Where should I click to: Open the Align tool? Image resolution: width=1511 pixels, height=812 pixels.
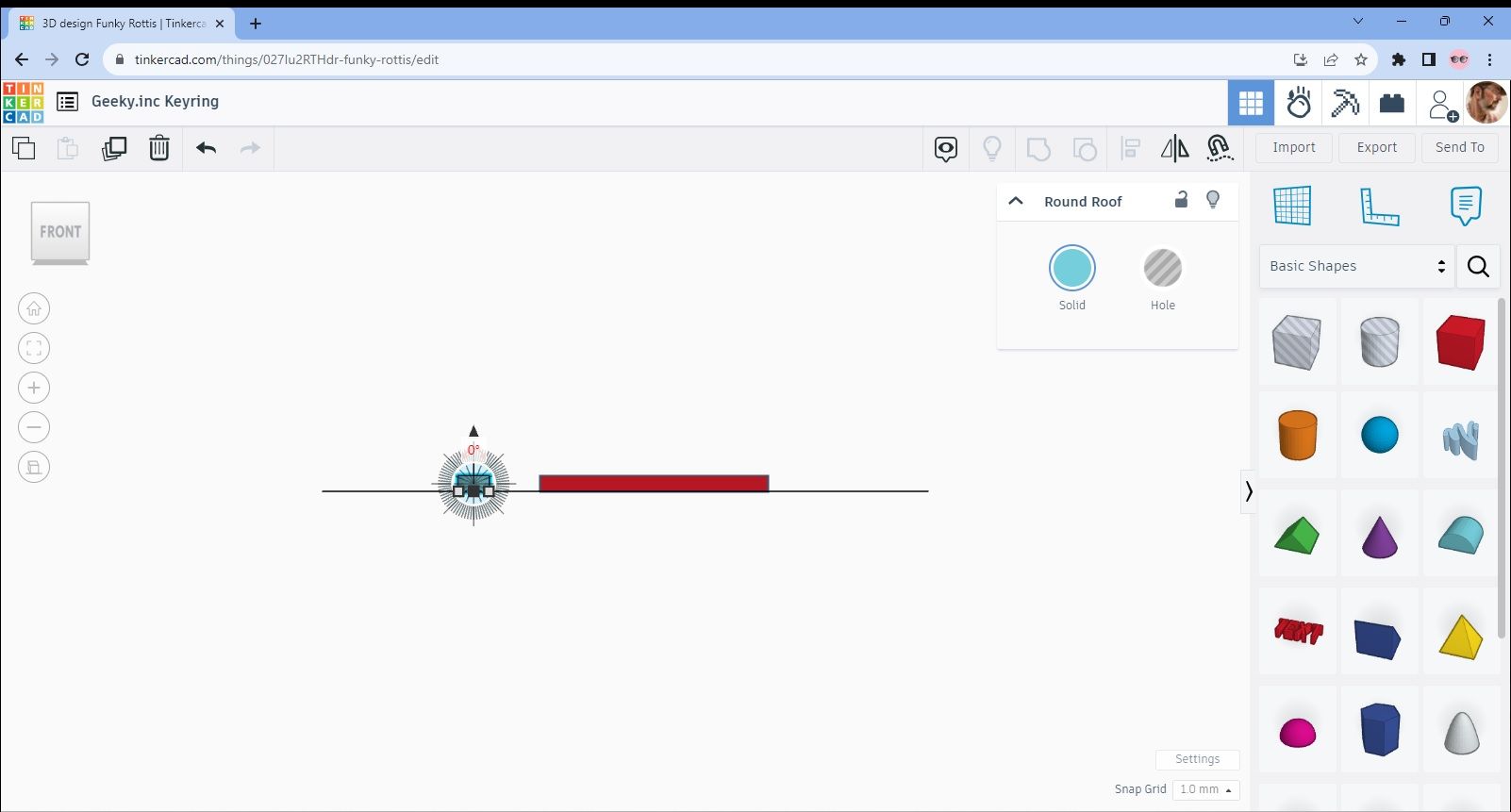click(x=1130, y=149)
